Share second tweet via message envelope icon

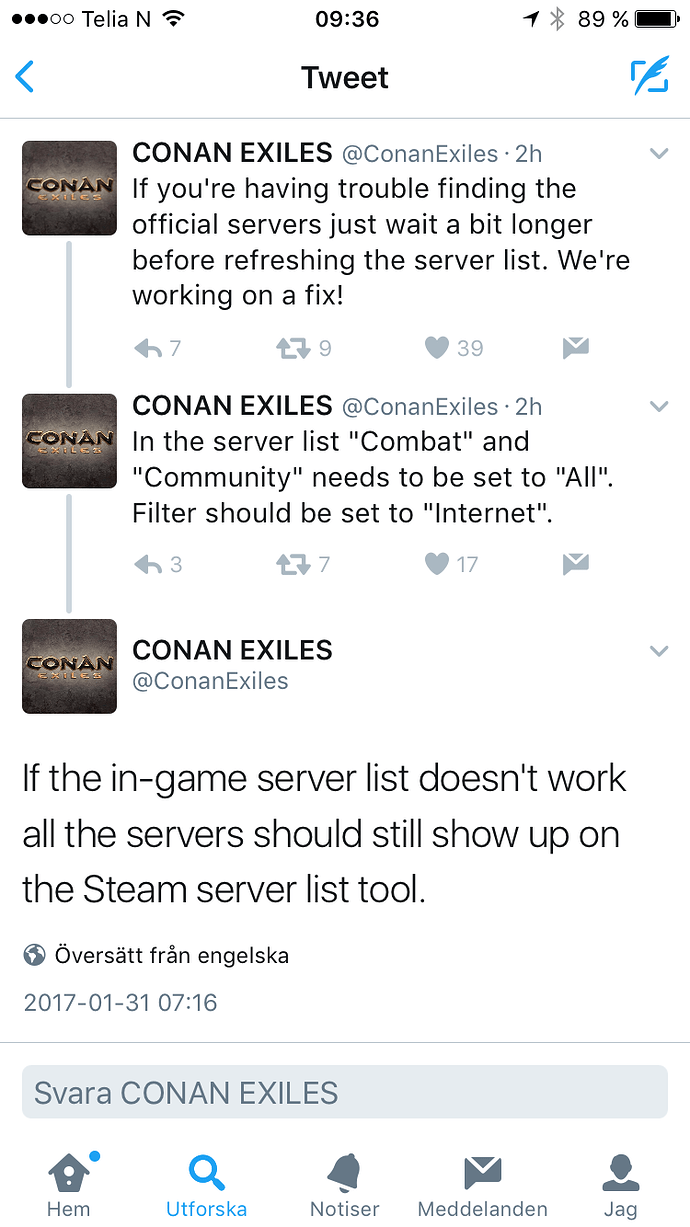pos(575,565)
